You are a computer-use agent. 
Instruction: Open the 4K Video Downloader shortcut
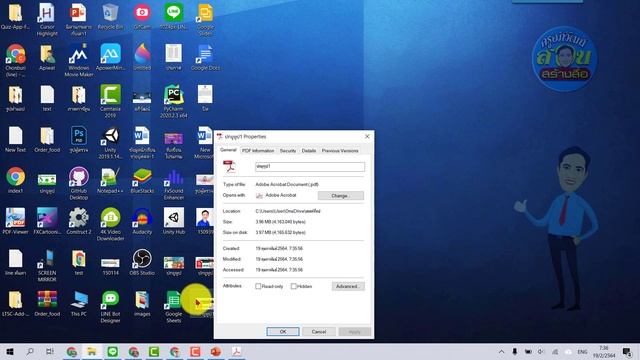(x=110, y=224)
